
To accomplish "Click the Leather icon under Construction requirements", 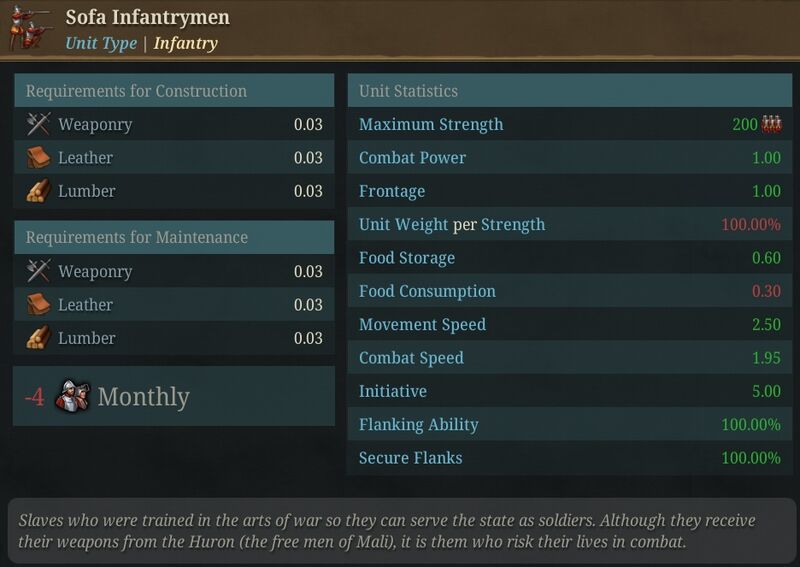I will click(x=38, y=158).
